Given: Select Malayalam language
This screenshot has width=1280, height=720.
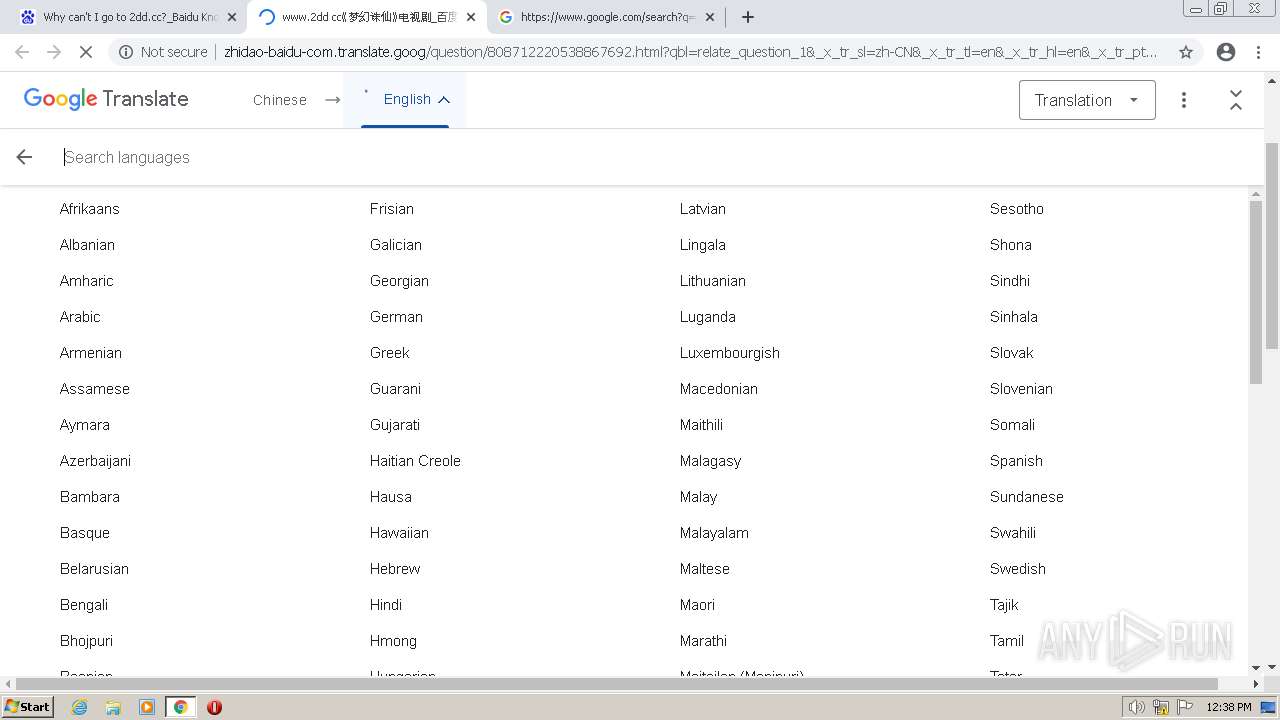Looking at the screenshot, I should click(x=714, y=533).
